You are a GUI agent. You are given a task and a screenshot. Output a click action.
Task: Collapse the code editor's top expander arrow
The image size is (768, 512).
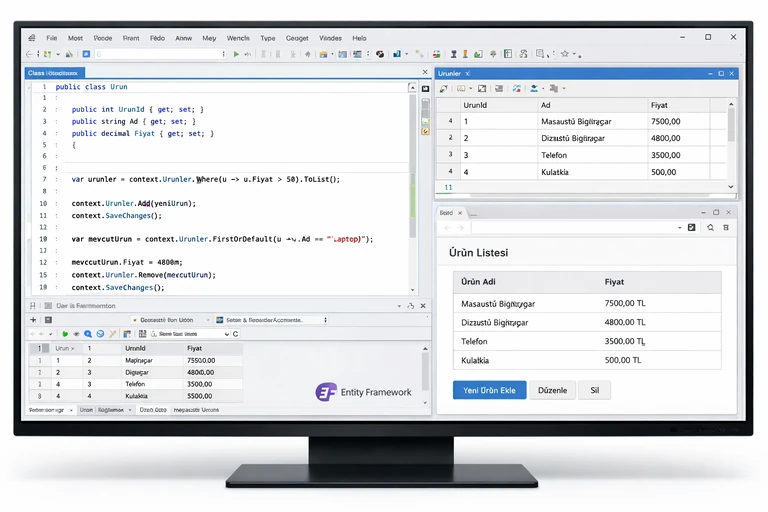(412, 88)
